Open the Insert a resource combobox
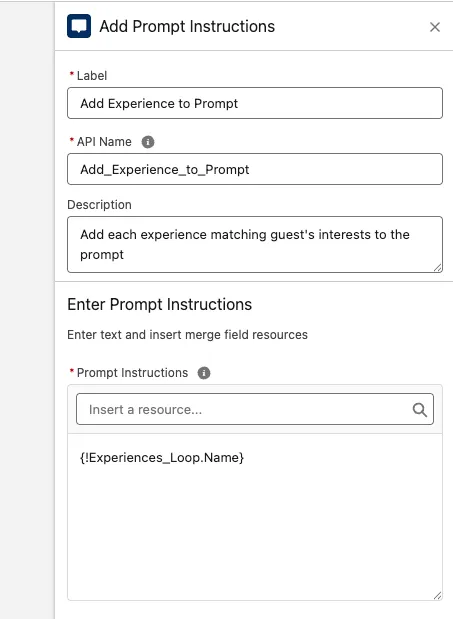The width and height of the screenshot is (453, 619). pos(255,409)
